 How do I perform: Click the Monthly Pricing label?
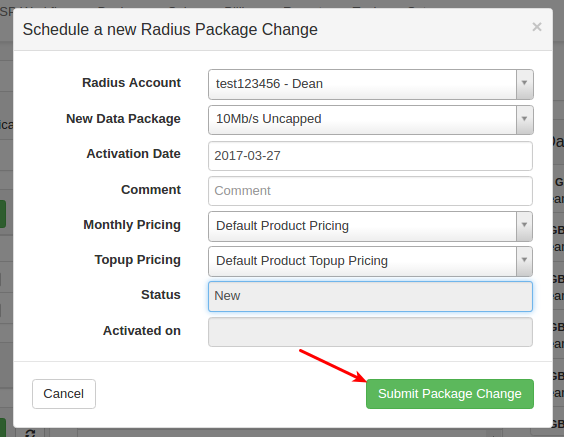pyautogui.click(x=132, y=225)
